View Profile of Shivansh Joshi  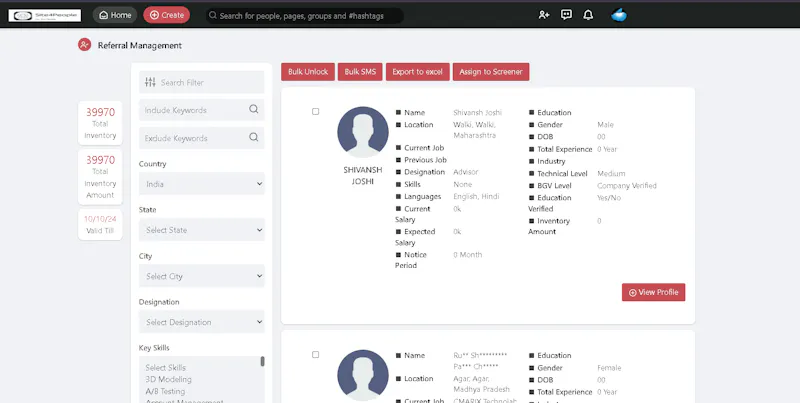pyautogui.click(x=653, y=292)
